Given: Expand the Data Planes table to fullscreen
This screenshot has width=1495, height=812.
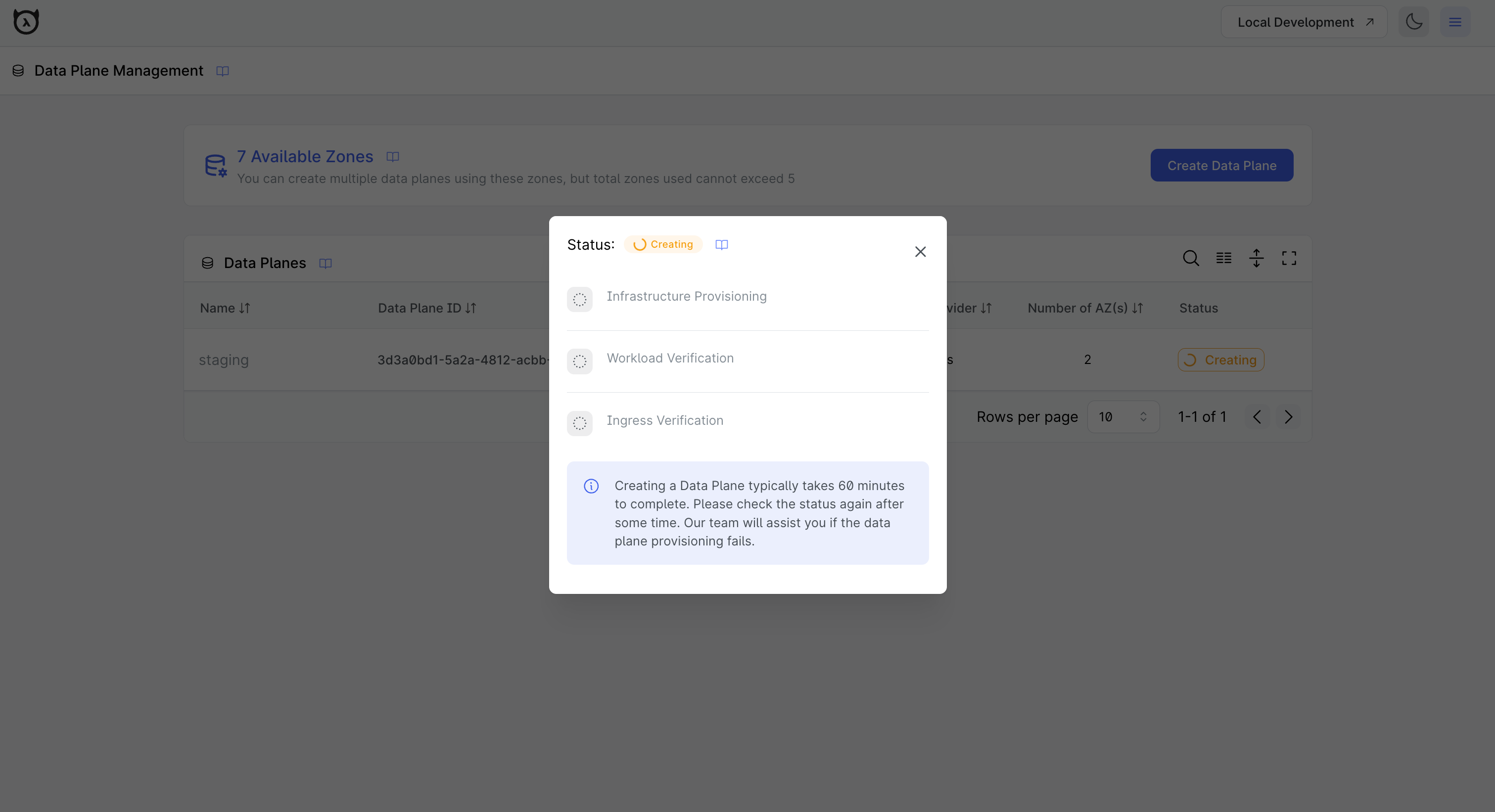Looking at the screenshot, I should (x=1289, y=259).
